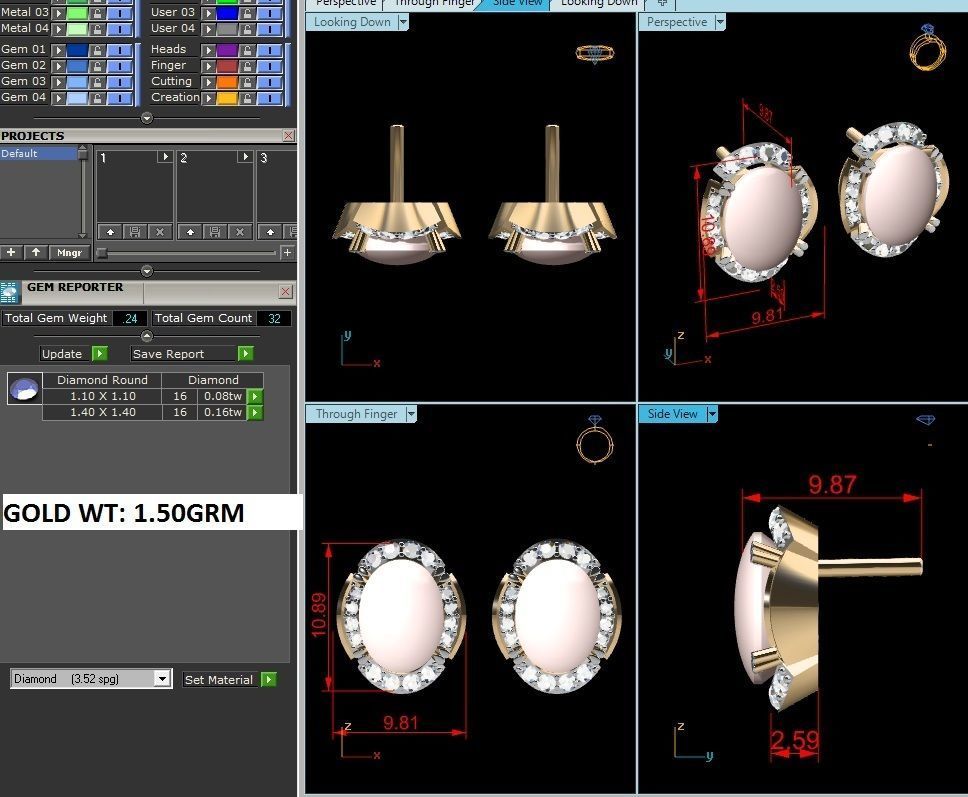Load project slot 3 with up arrow
Screen dimensions: 968x797
pos(270,232)
